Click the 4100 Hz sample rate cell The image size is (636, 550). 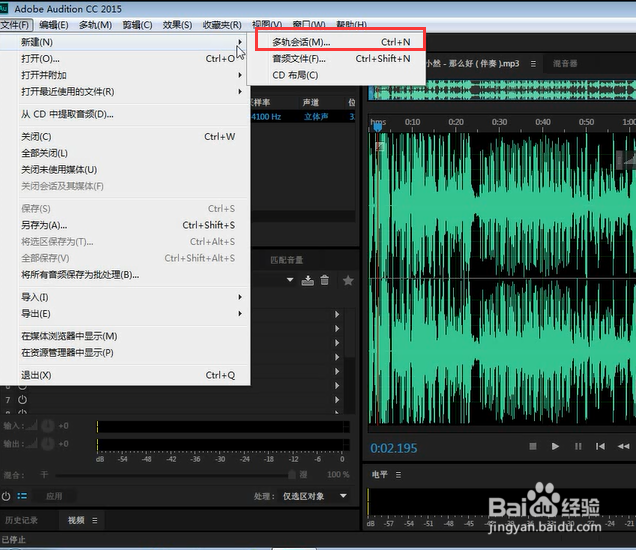click(x=266, y=117)
